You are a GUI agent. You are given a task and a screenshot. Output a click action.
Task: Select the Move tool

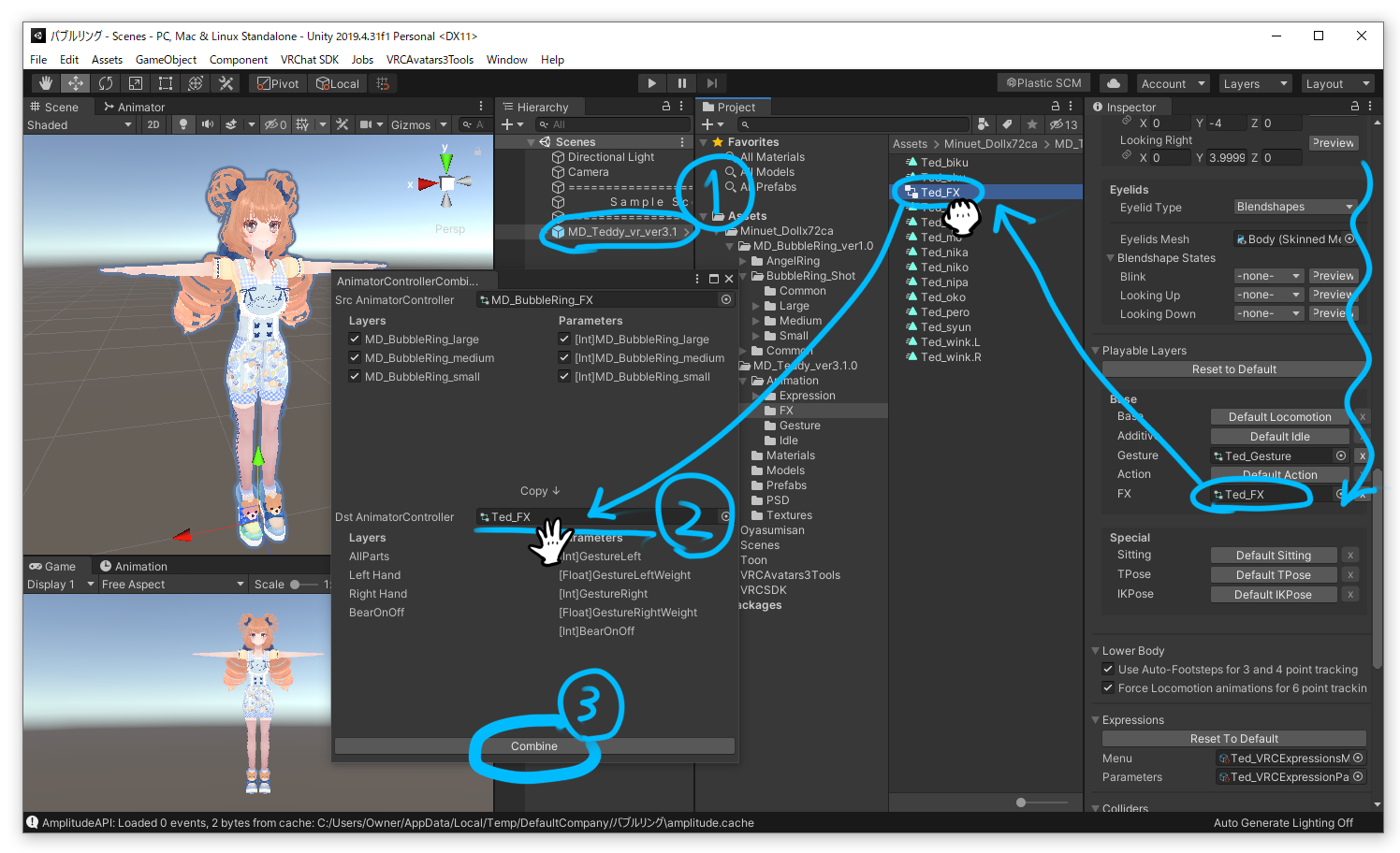tap(75, 83)
